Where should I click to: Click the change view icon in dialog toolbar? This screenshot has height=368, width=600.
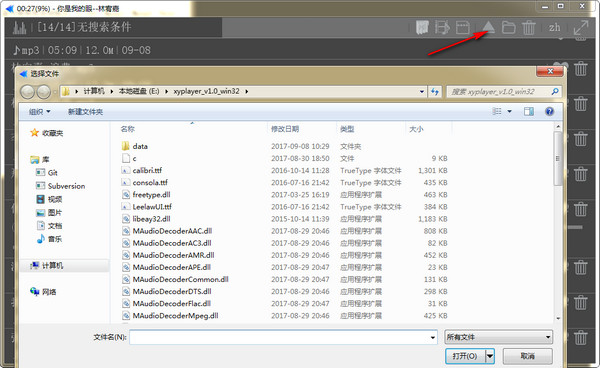(497, 111)
